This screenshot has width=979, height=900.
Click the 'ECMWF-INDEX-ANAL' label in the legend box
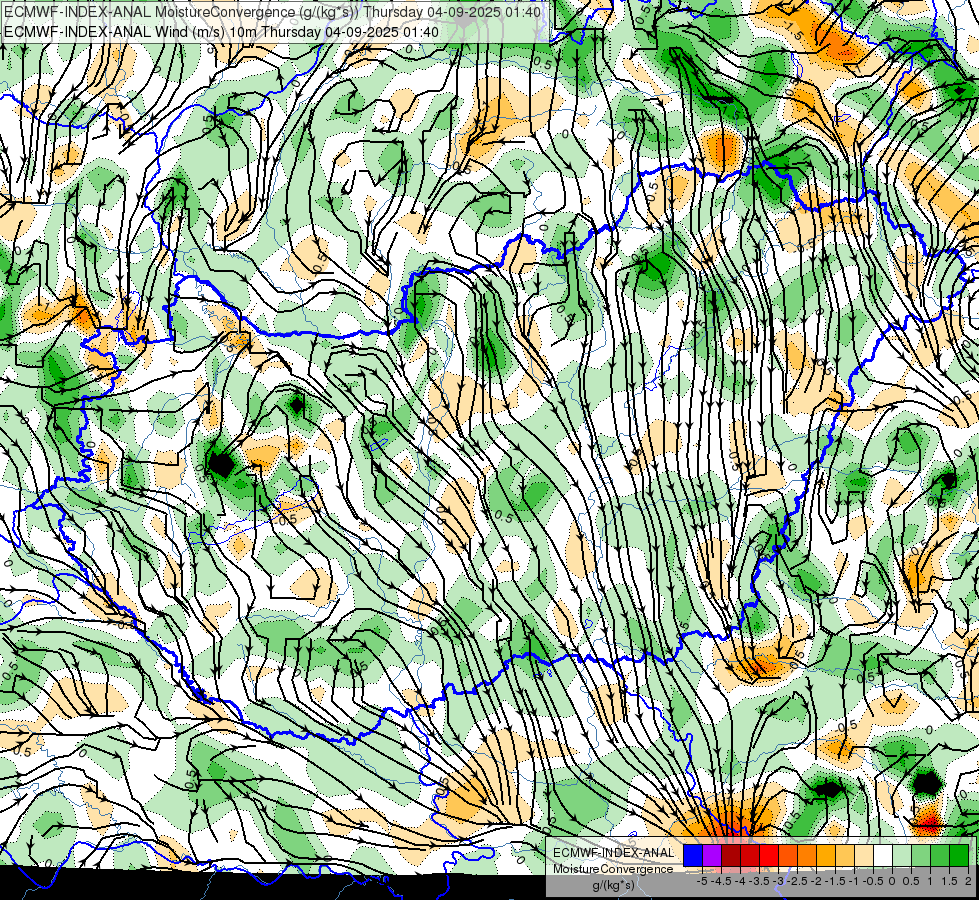click(x=614, y=853)
